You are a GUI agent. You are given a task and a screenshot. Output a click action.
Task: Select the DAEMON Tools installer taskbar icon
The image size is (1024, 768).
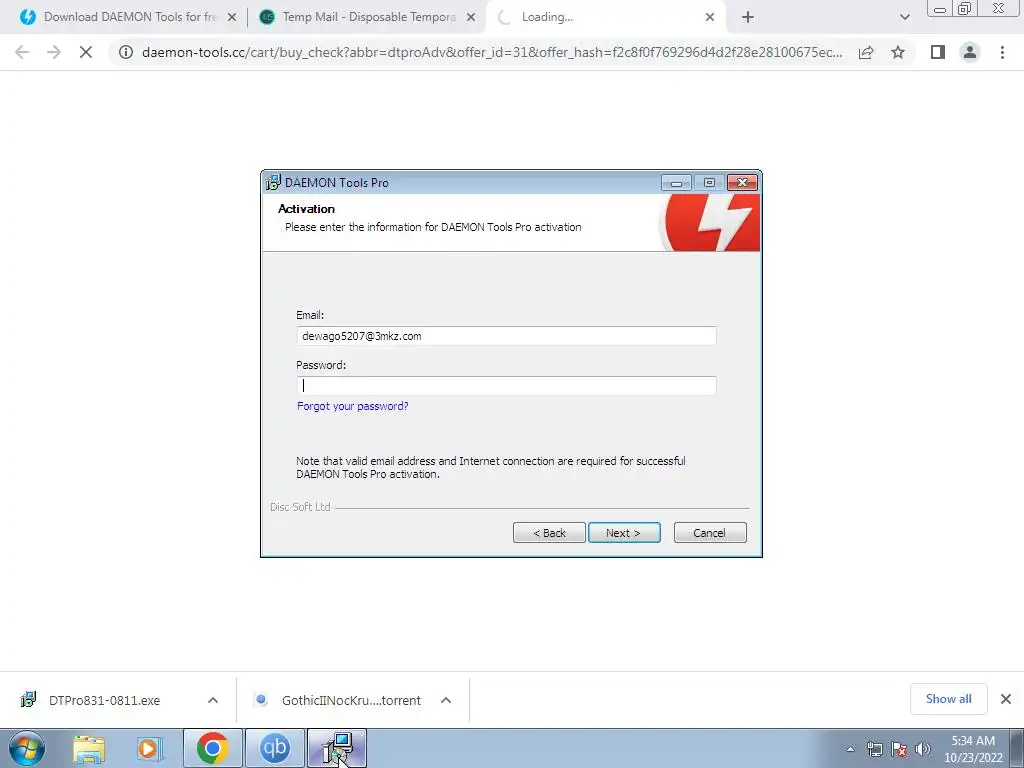(x=337, y=748)
